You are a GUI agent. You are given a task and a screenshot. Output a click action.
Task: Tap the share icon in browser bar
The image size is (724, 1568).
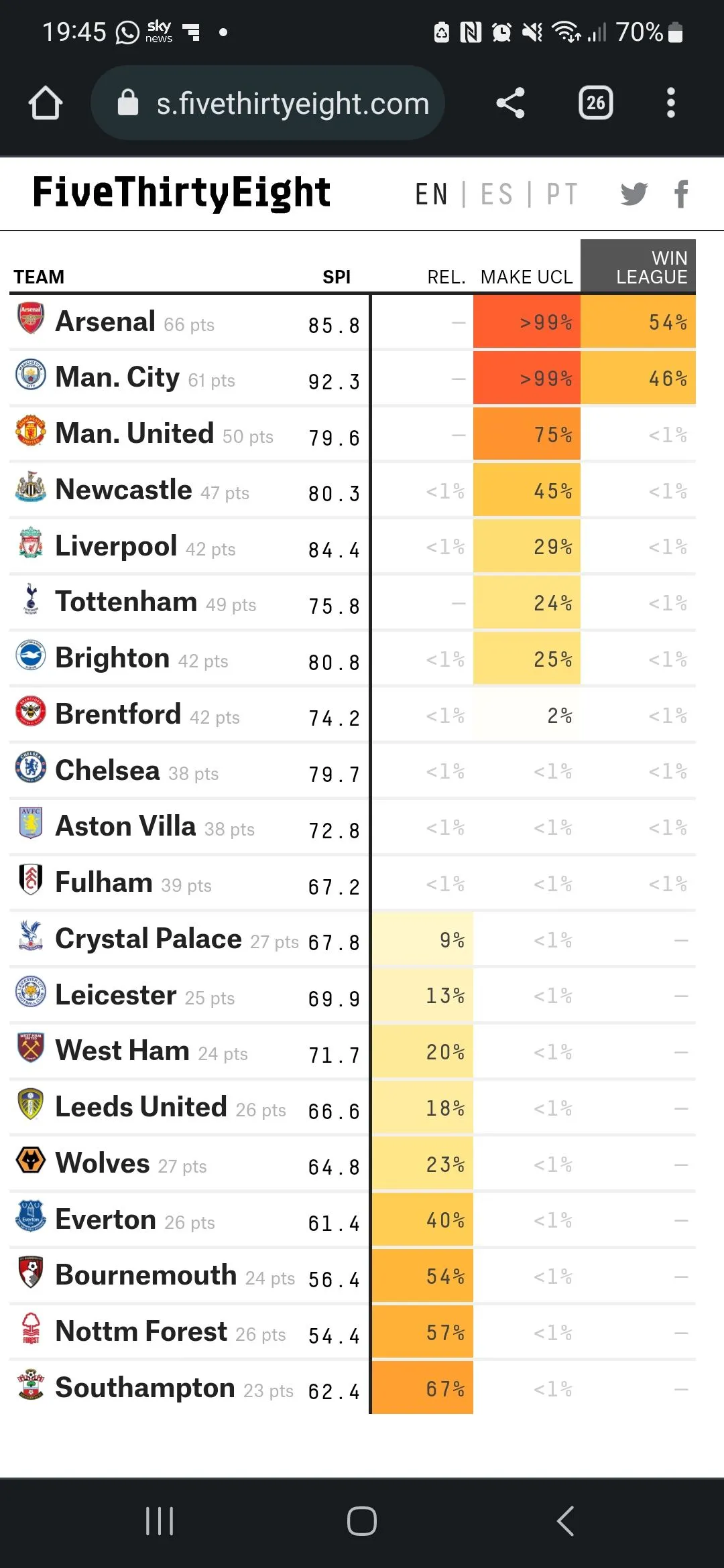click(510, 103)
